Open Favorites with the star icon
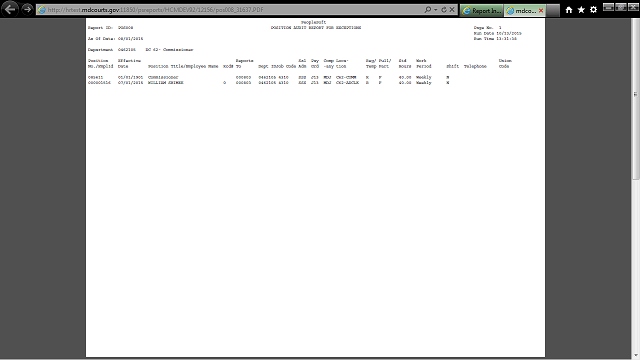The height and width of the screenshot is (360, 640). [581, 10]
